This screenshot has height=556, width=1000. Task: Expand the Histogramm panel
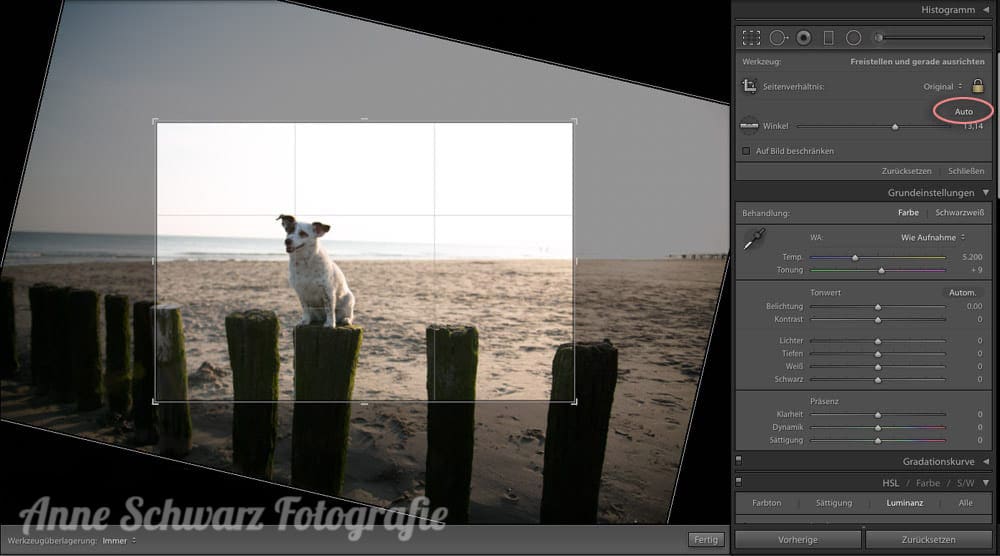[x=986, y=10]
